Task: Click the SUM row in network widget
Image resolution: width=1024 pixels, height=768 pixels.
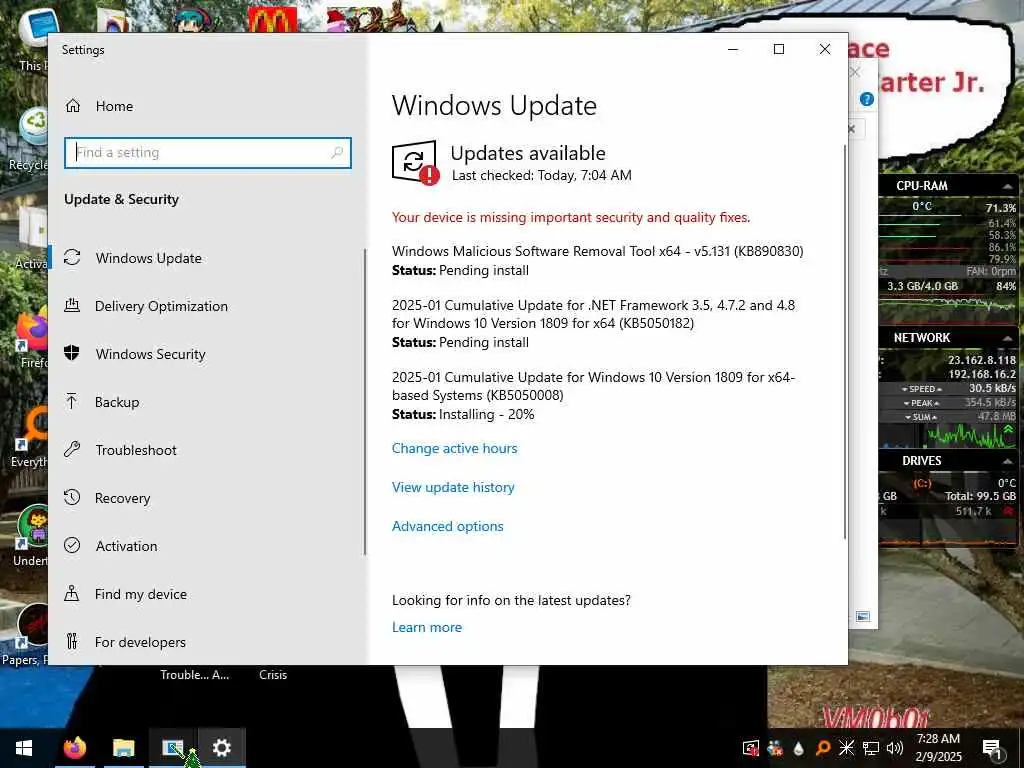Action: tap(948, 417)
